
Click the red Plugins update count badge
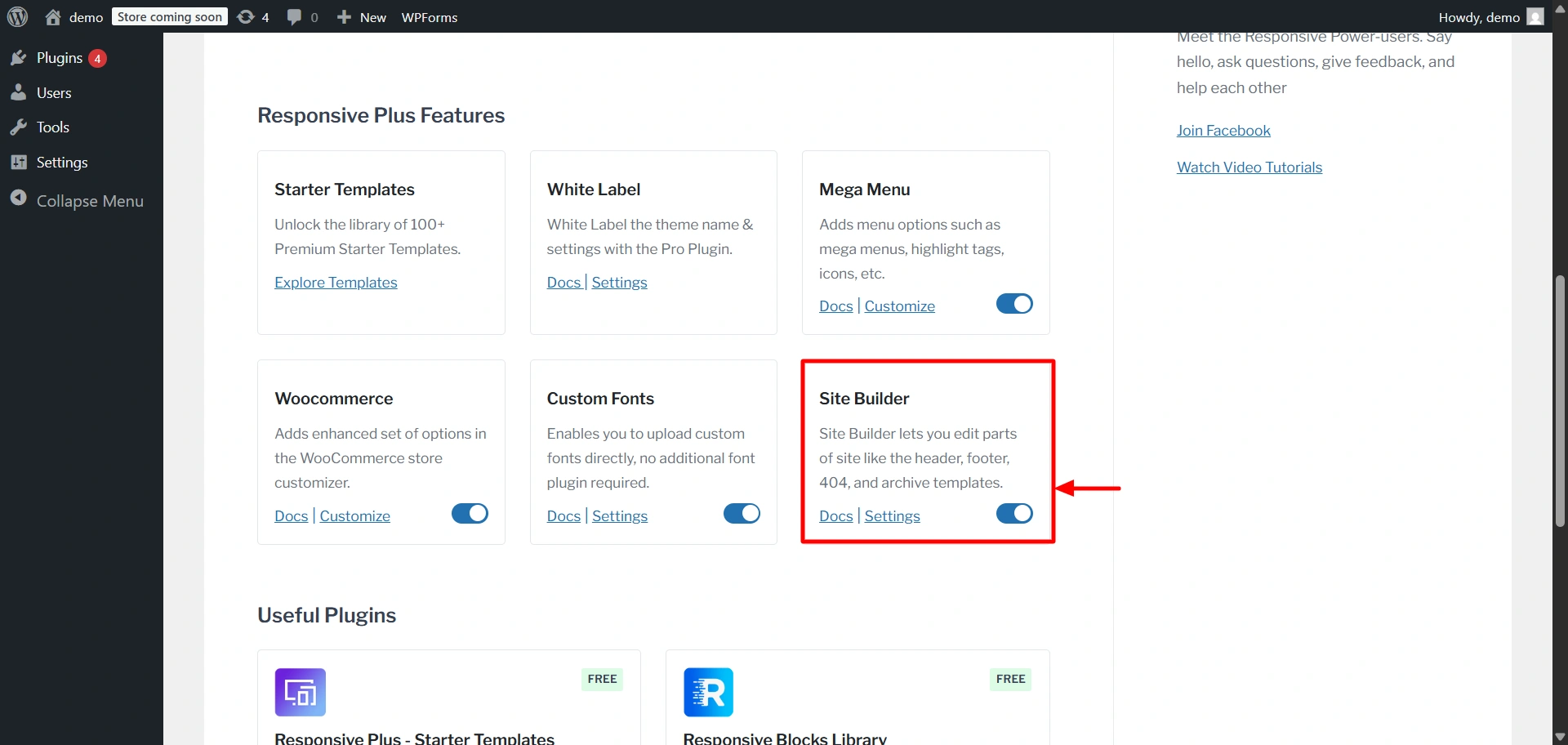tap(97, 59)
